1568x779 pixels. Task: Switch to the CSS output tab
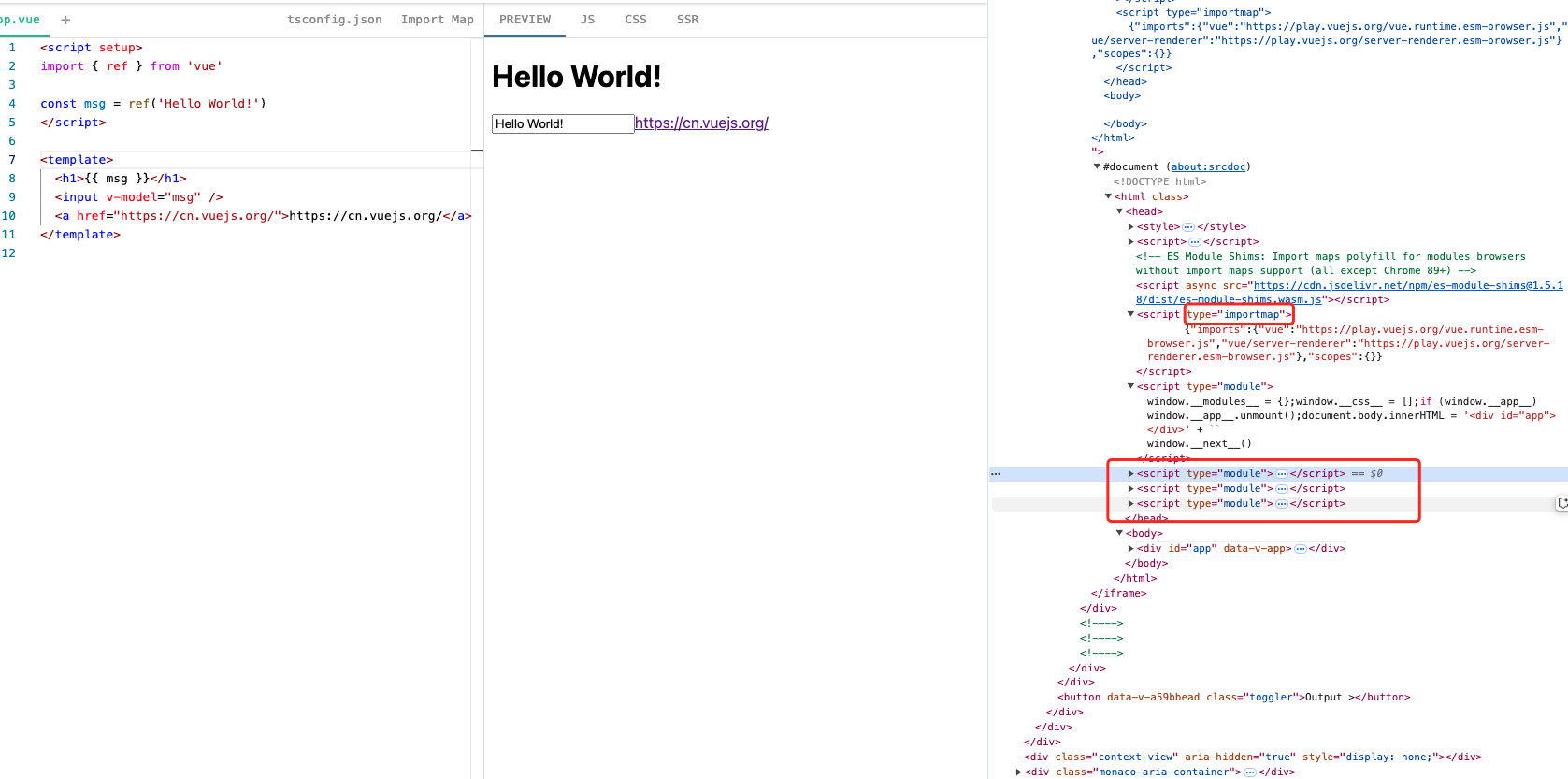tap(636, 20)
